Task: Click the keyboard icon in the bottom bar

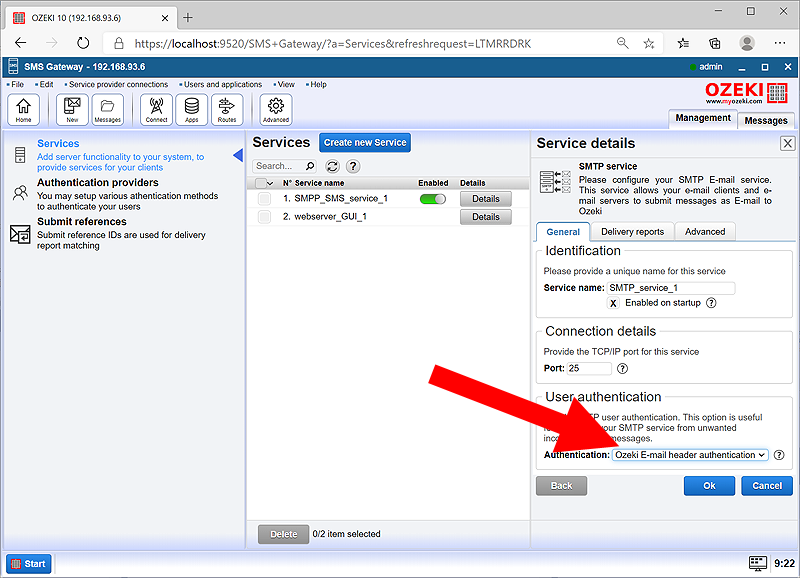Action: [x=758, y=563]
